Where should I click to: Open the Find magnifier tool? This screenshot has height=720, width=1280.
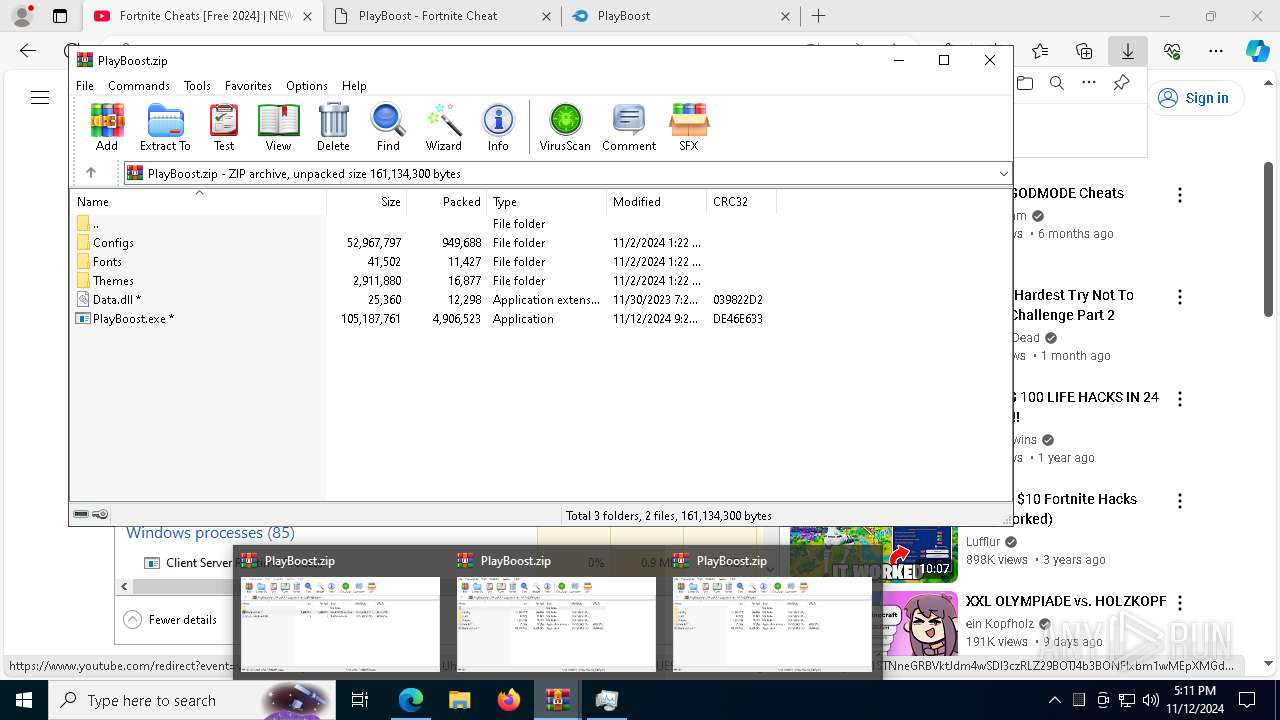(x=388, y=127)
